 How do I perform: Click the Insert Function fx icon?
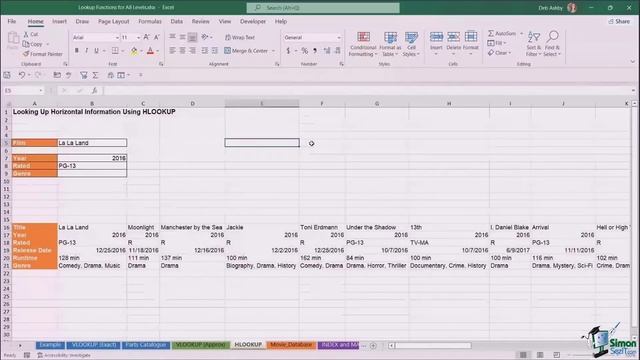(94, 91)
